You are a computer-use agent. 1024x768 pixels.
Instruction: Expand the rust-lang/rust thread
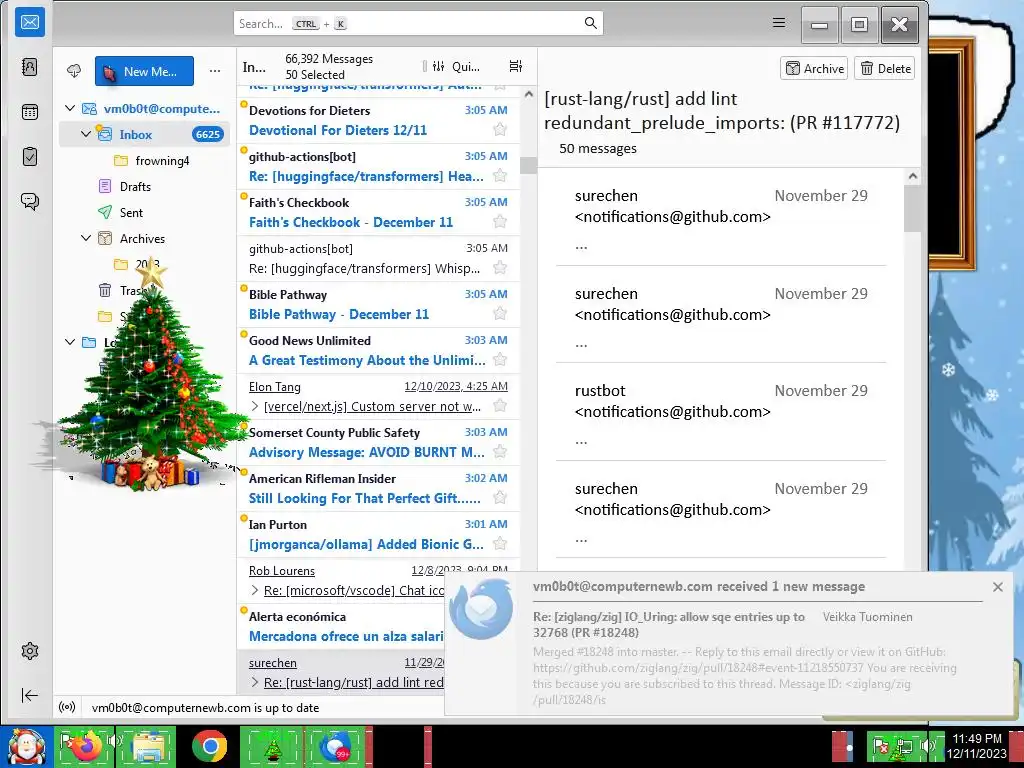255,682
